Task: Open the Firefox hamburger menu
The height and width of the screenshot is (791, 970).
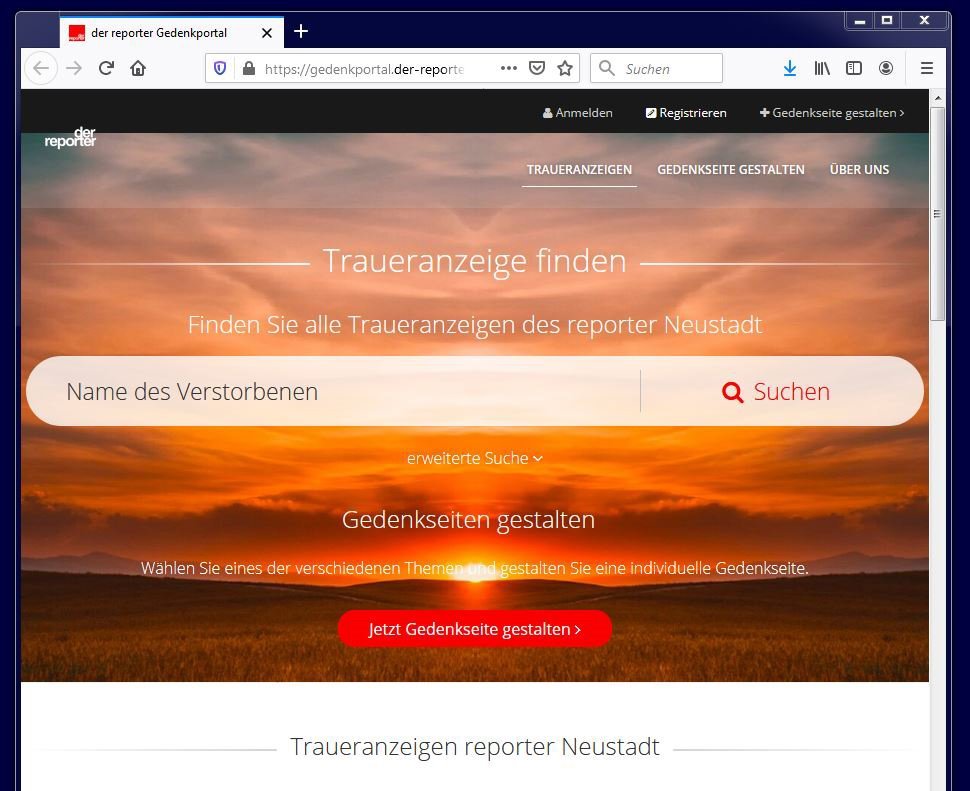Action: pyautogui.click(x=927, y=68)
